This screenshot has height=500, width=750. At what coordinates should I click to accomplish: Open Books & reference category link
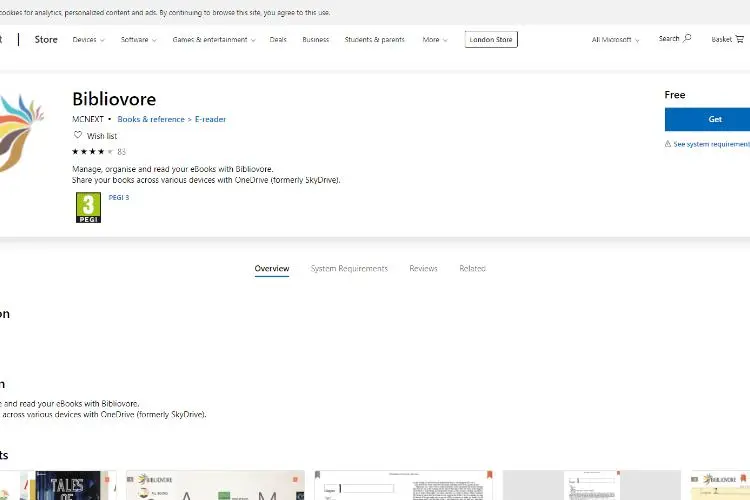pos(151,119)
